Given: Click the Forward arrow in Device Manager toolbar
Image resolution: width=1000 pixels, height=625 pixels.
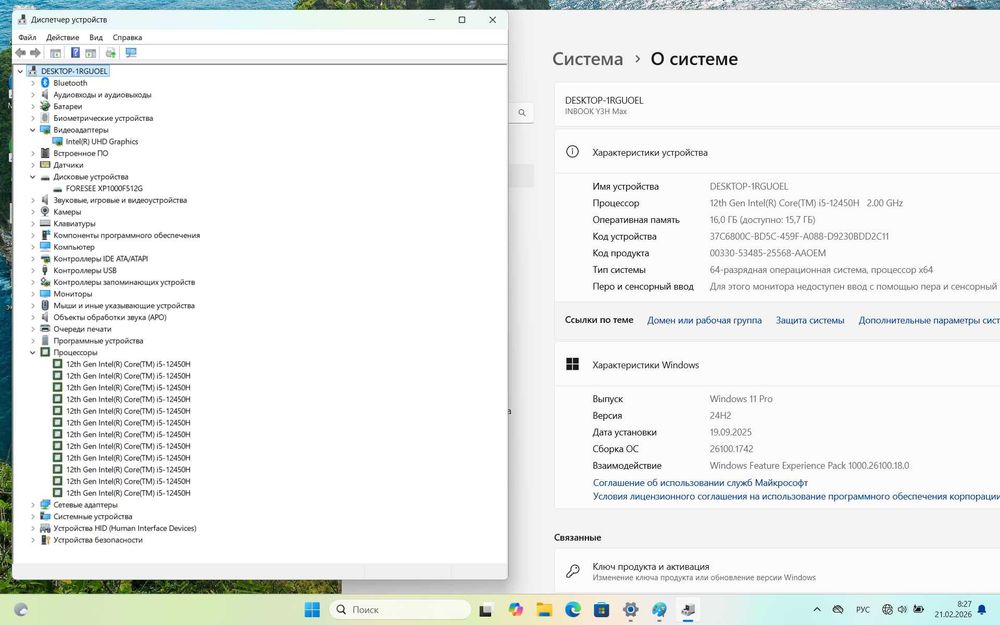Looking at the screenshot, I should coord(35,53).
